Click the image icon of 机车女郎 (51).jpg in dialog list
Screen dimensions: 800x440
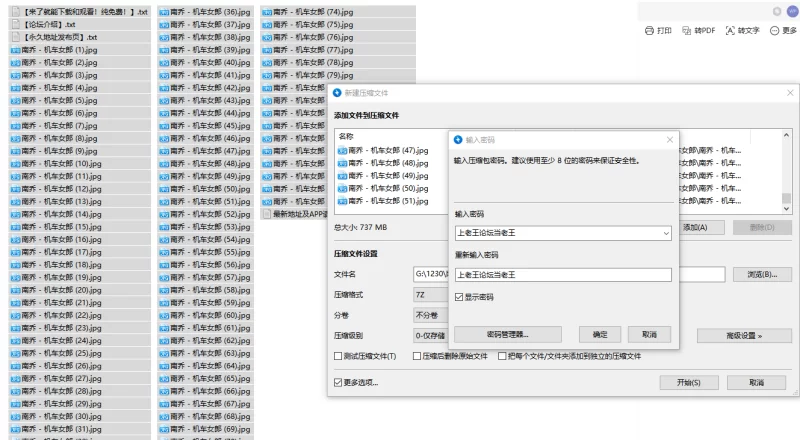pos(342,201)
